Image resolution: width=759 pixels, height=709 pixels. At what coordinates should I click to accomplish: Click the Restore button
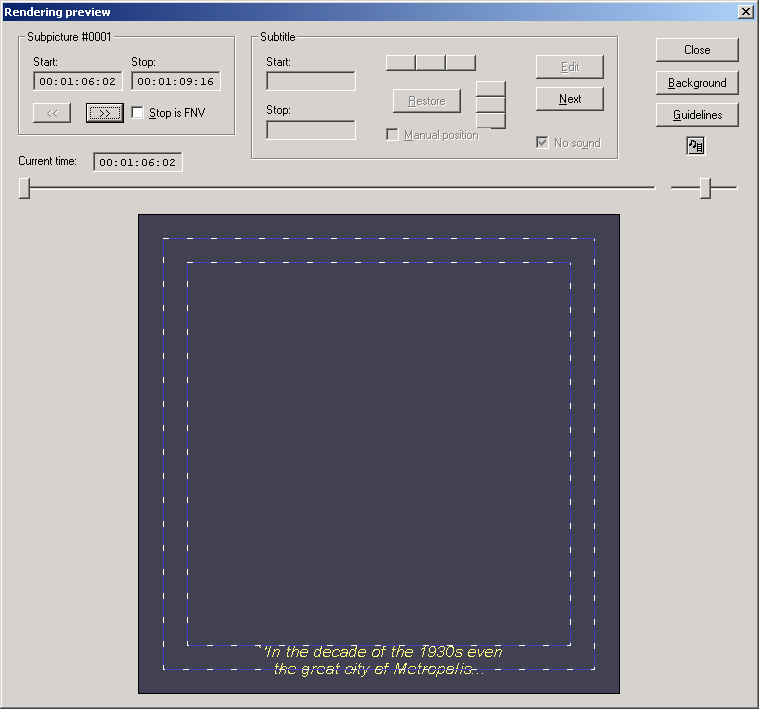(x=427, y=101)
